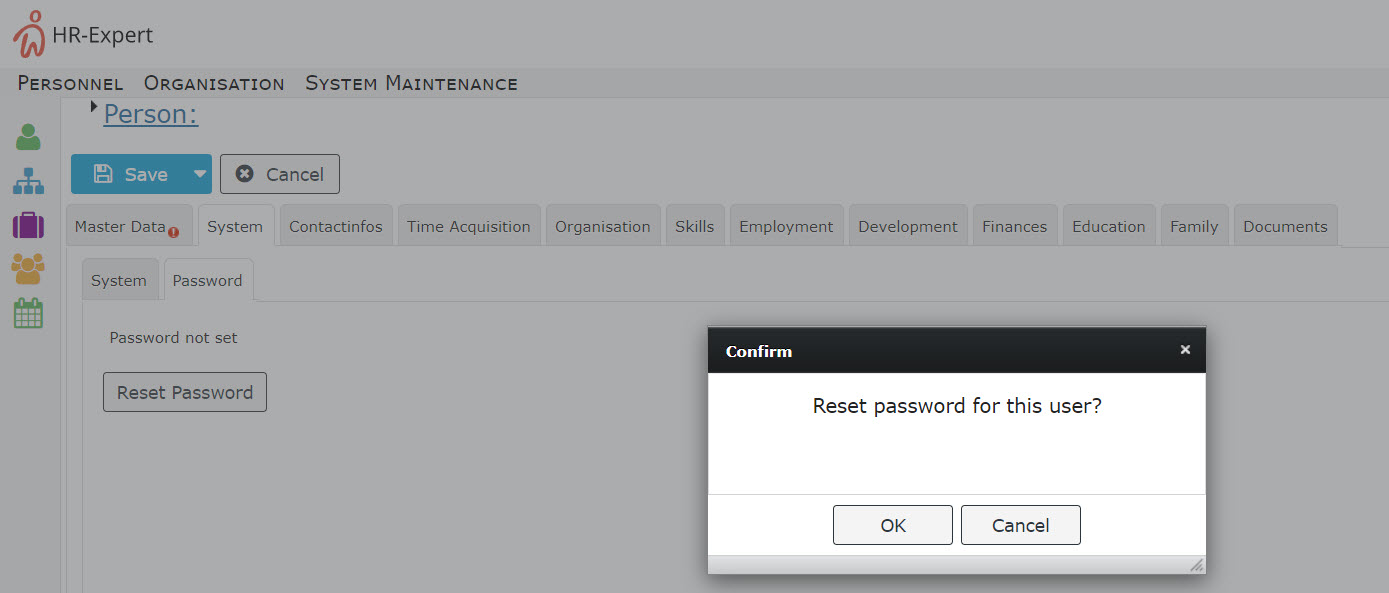Open the Personnel menu
The width and height of the screenshot is (1389, 593).
point(70,84)
